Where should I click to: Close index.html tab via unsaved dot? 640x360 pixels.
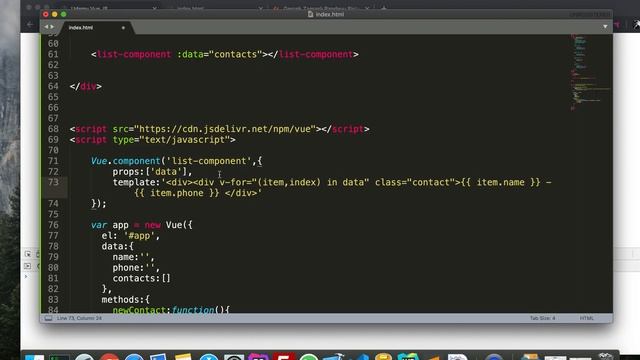pos(123,28)
